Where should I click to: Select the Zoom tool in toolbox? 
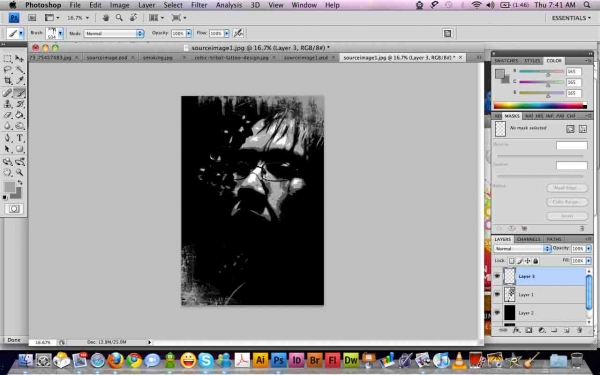[x=20, y=173]
